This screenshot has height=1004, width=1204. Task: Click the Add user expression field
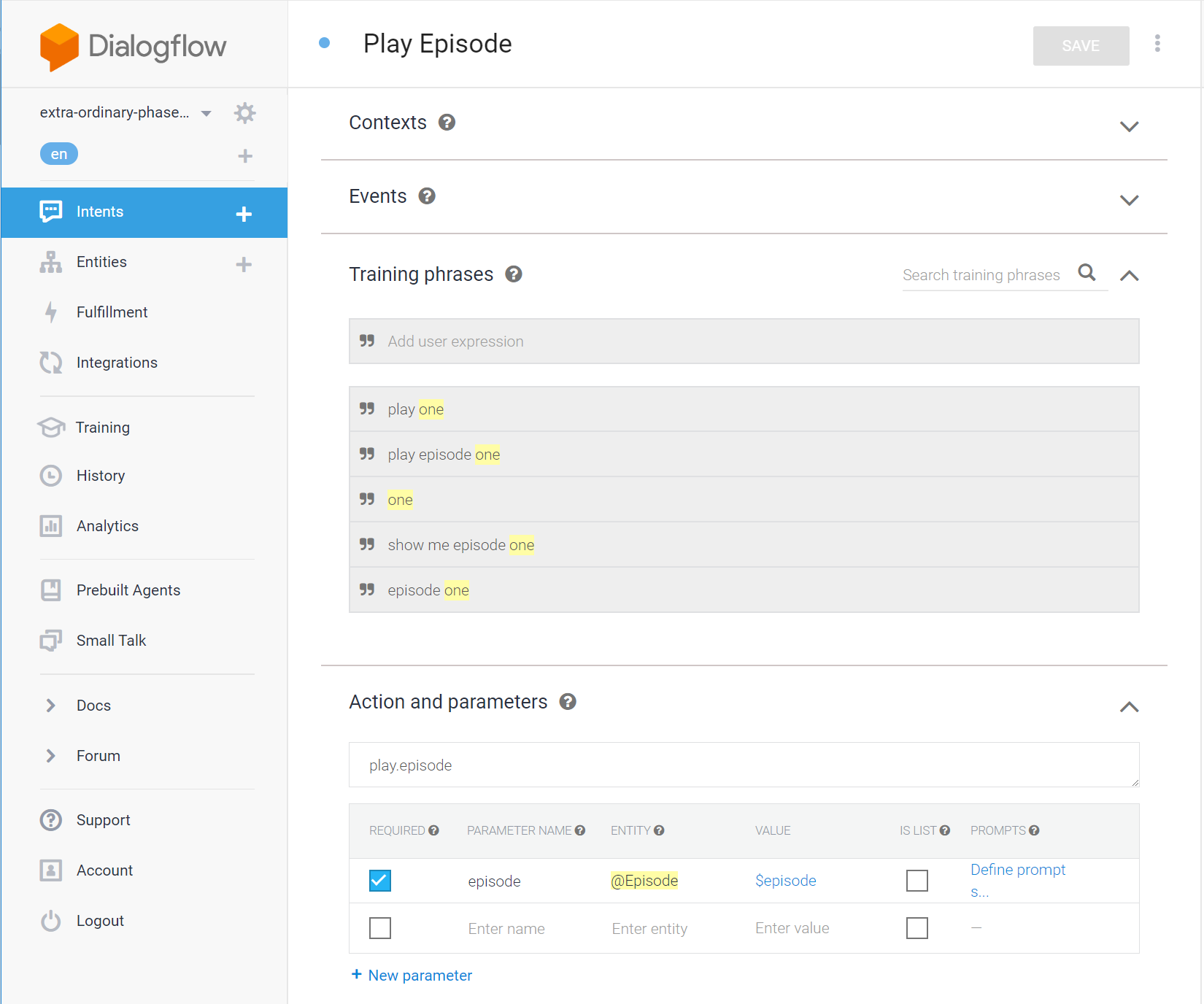[744, 341]
